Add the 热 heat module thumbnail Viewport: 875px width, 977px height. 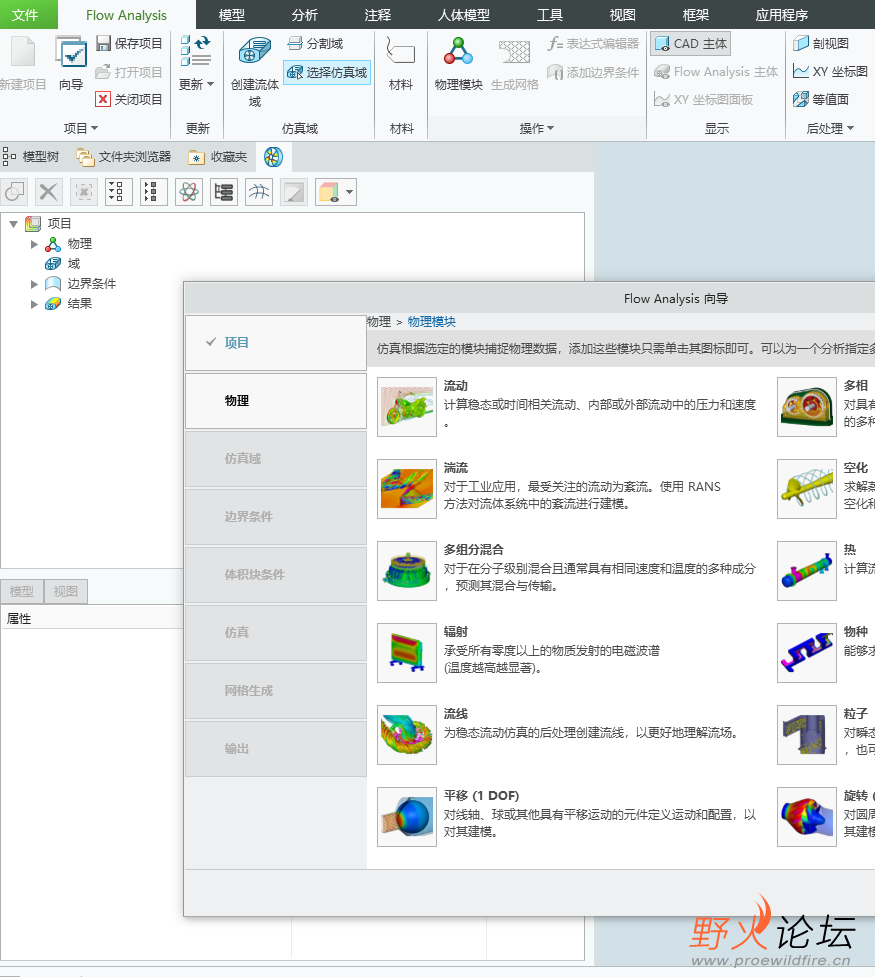[806, 571]
